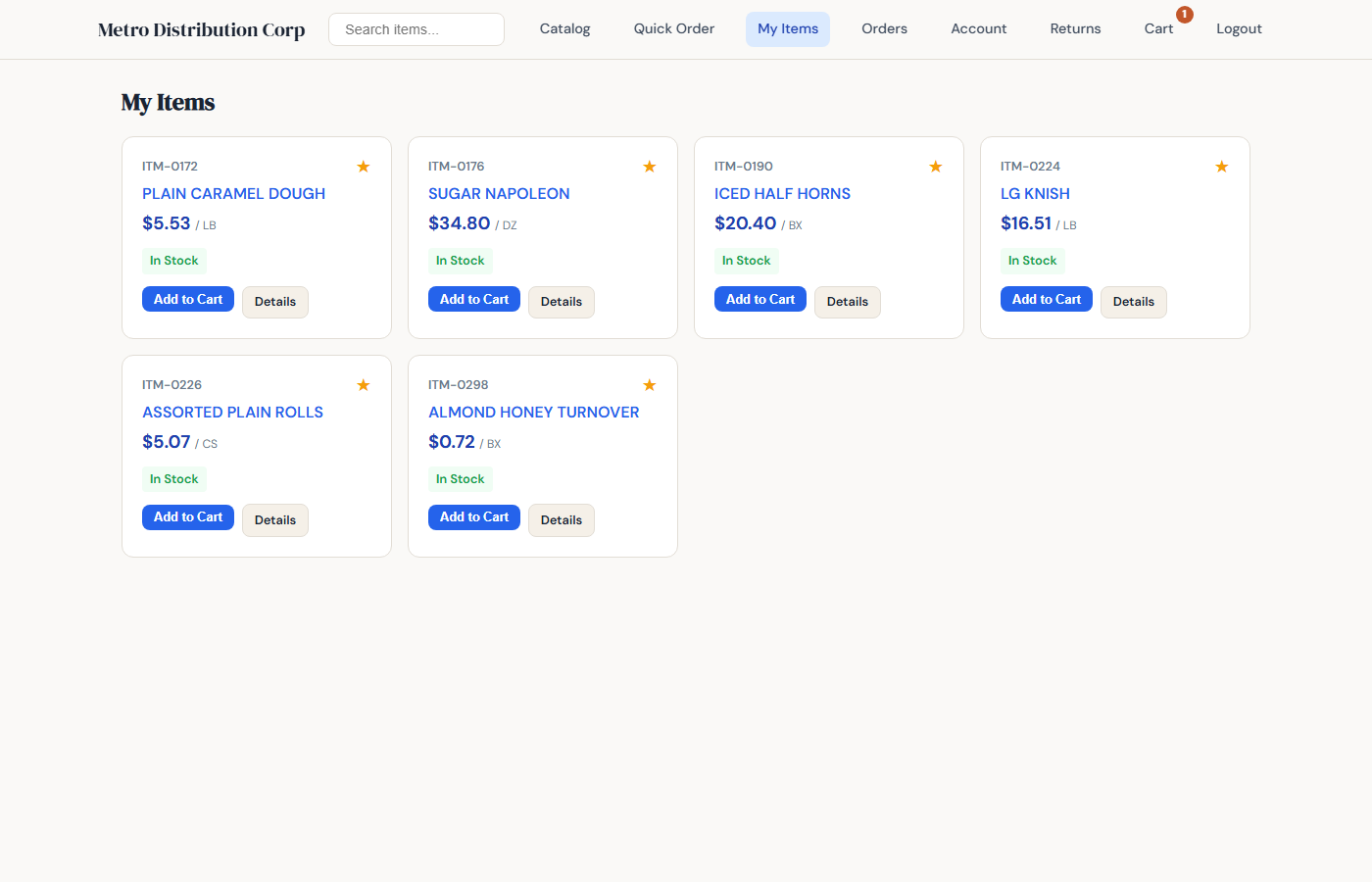Click the Search items input field

point(416,29)
